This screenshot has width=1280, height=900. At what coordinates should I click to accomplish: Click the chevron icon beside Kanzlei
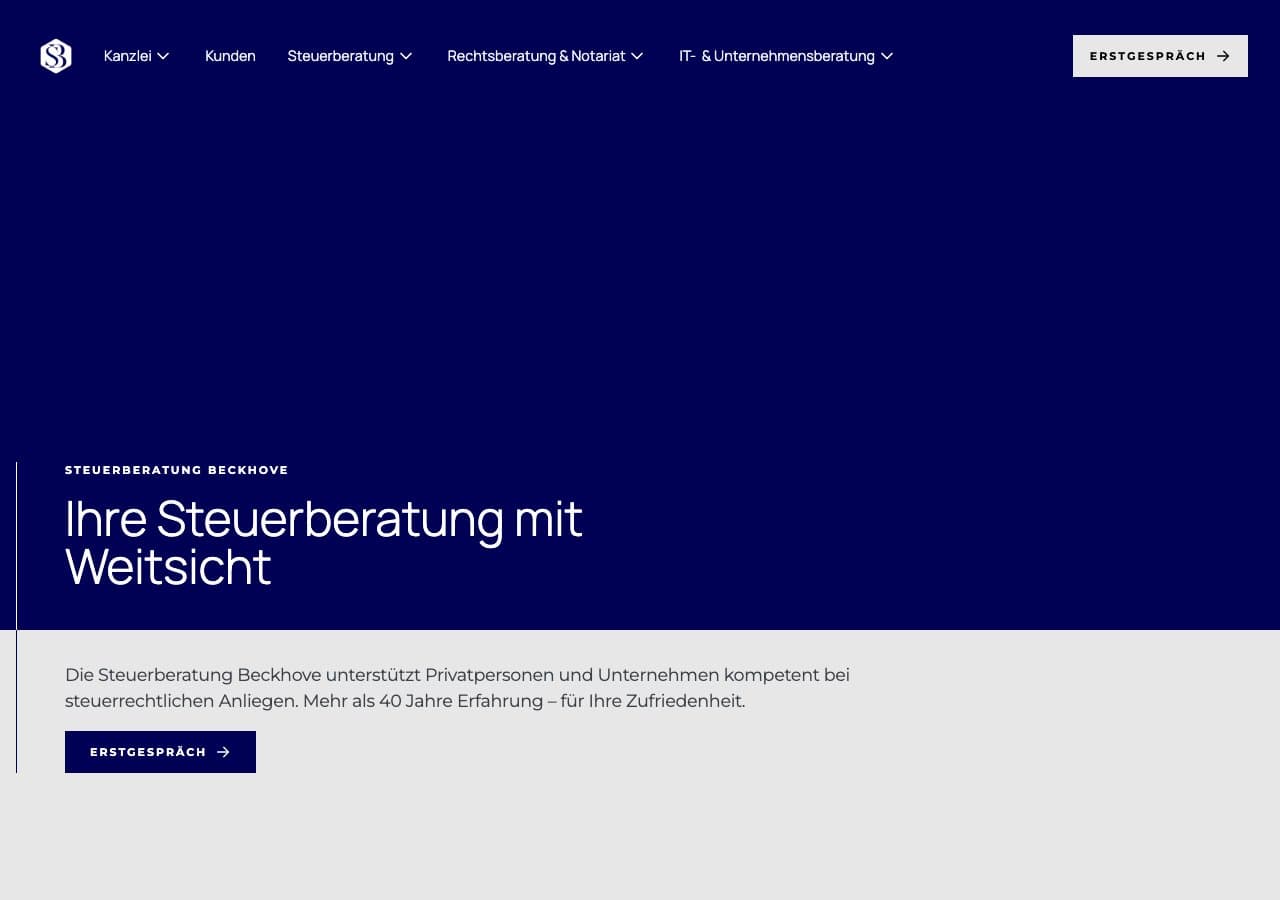(163, 56)
